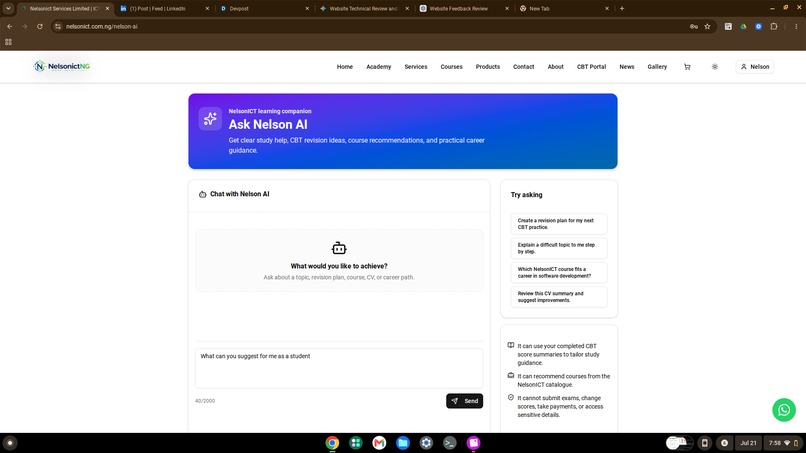Open the Courses menu item
This screenshot has width=806, height=453.
pyautogui.click(x=451, y=67)
